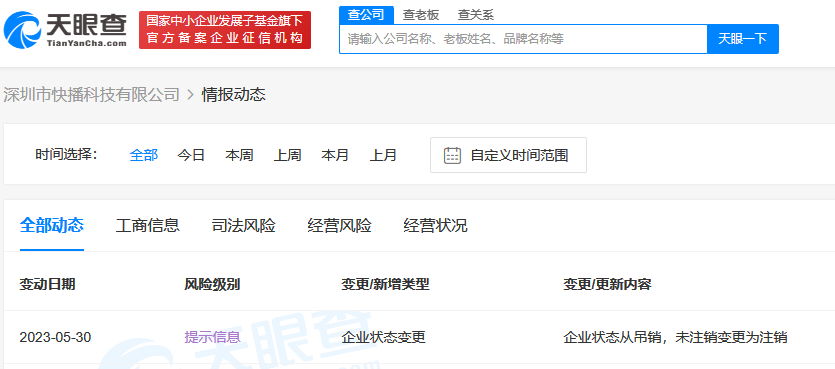Screen dimensions: 835x369
Task: Click the TianYanCha logo icon
Action: tap(22, 30)
